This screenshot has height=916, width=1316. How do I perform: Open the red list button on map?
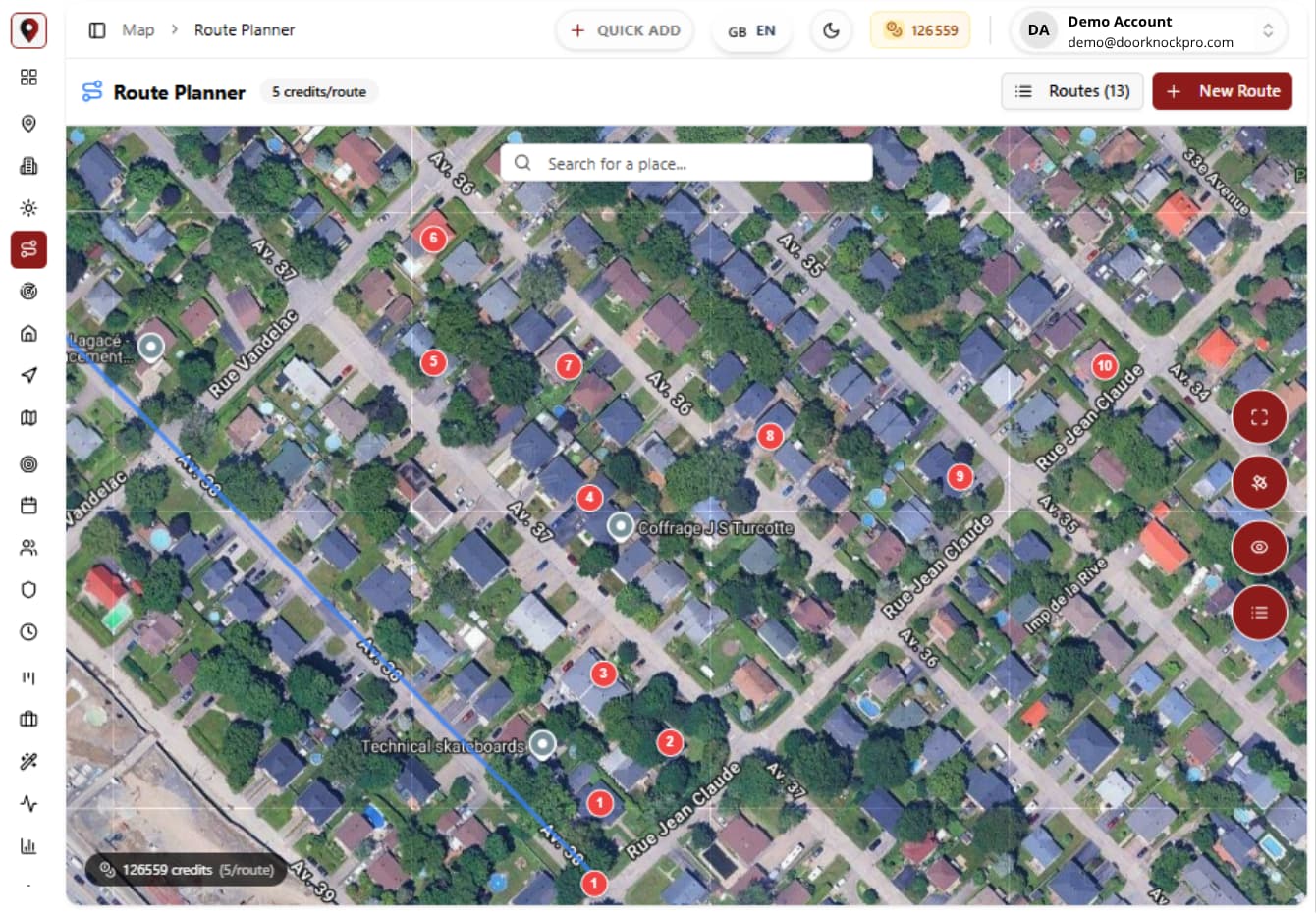tap(1259, 613)
